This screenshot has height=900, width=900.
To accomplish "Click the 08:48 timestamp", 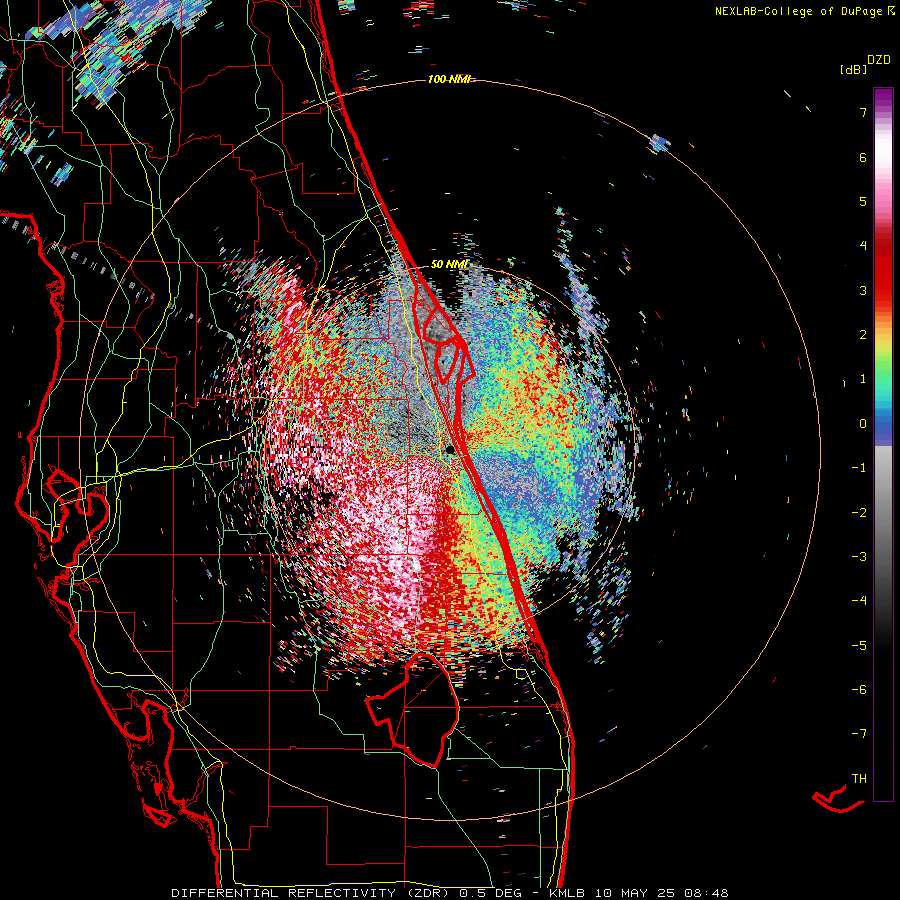I will pos(707,893).
